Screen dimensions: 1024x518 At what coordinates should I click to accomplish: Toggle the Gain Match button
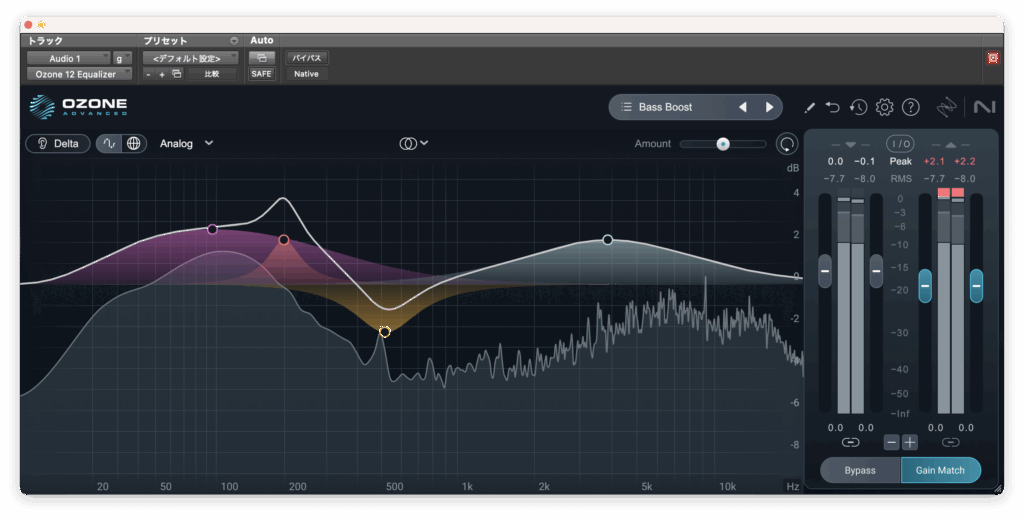point(940,470)
